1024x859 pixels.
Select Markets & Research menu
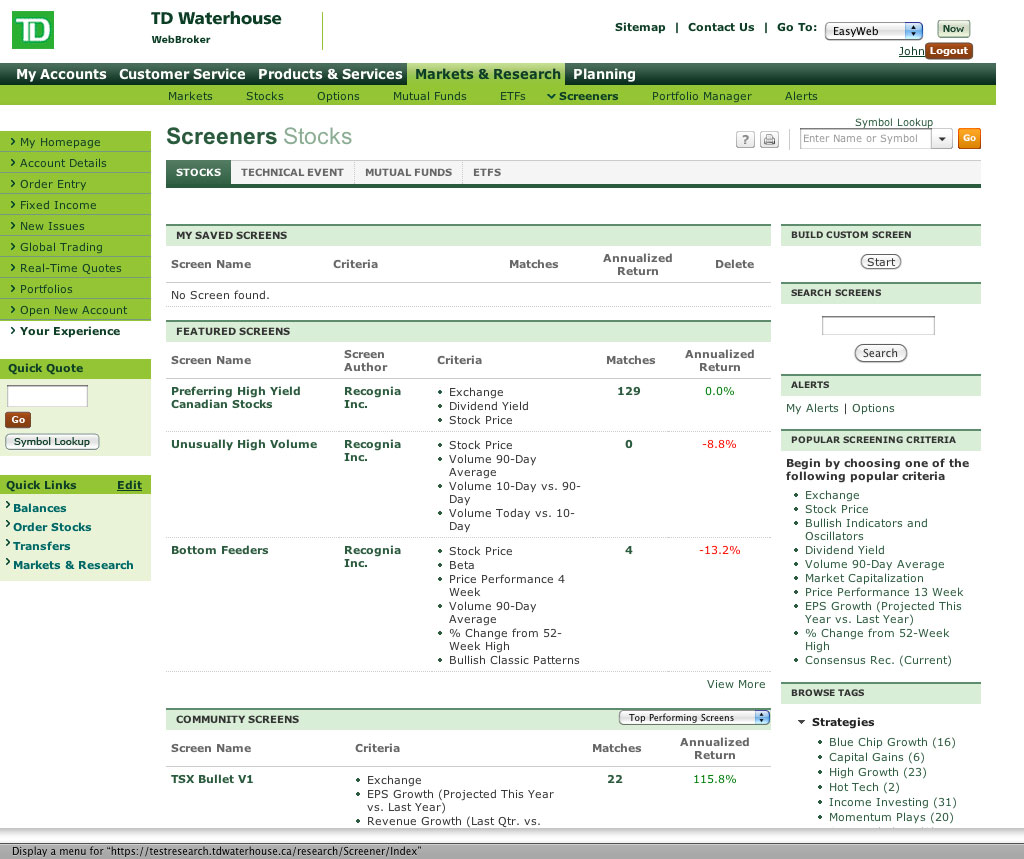click(487, 74)
